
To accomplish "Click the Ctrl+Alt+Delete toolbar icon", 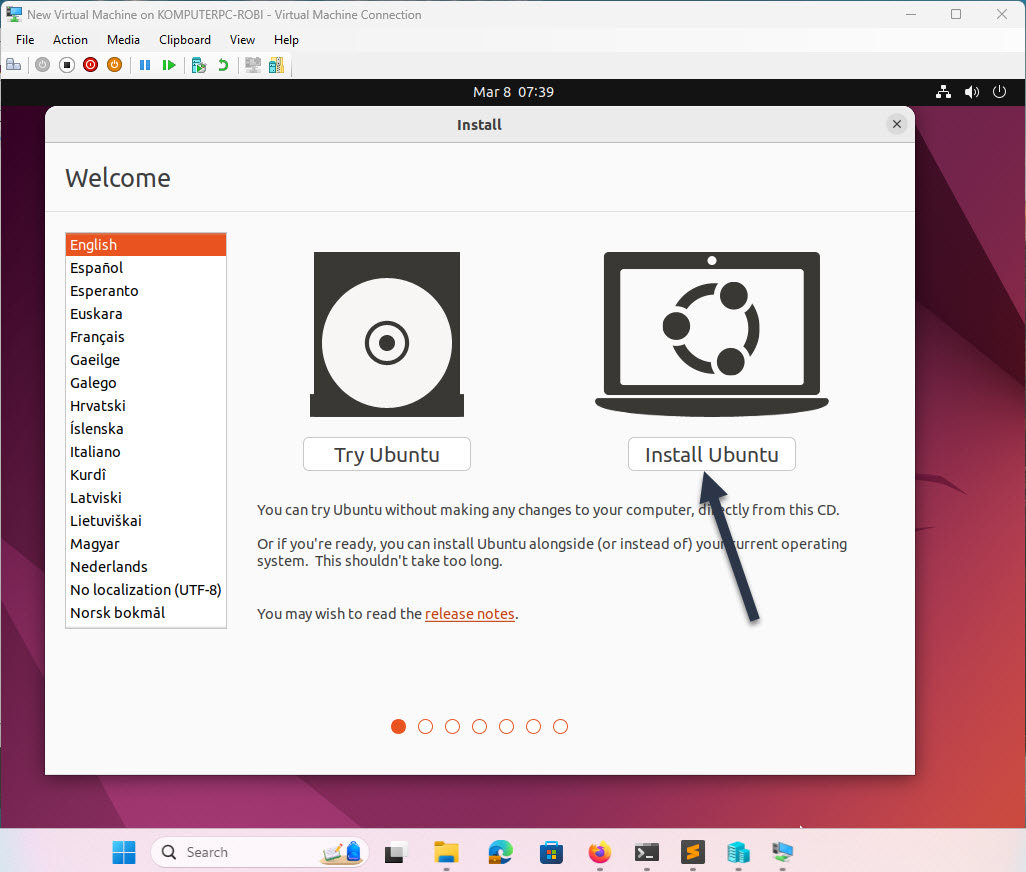I will (x=13, y=64).
